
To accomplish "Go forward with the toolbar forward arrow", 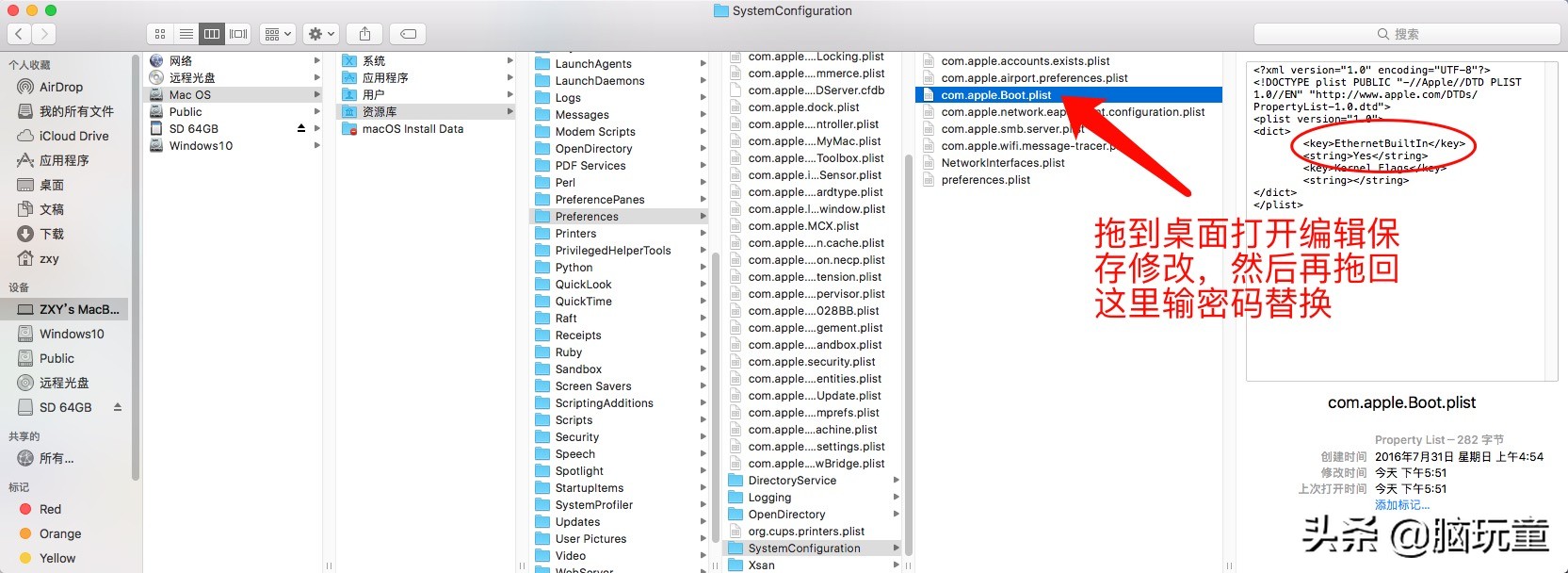I will coord(44,34).
